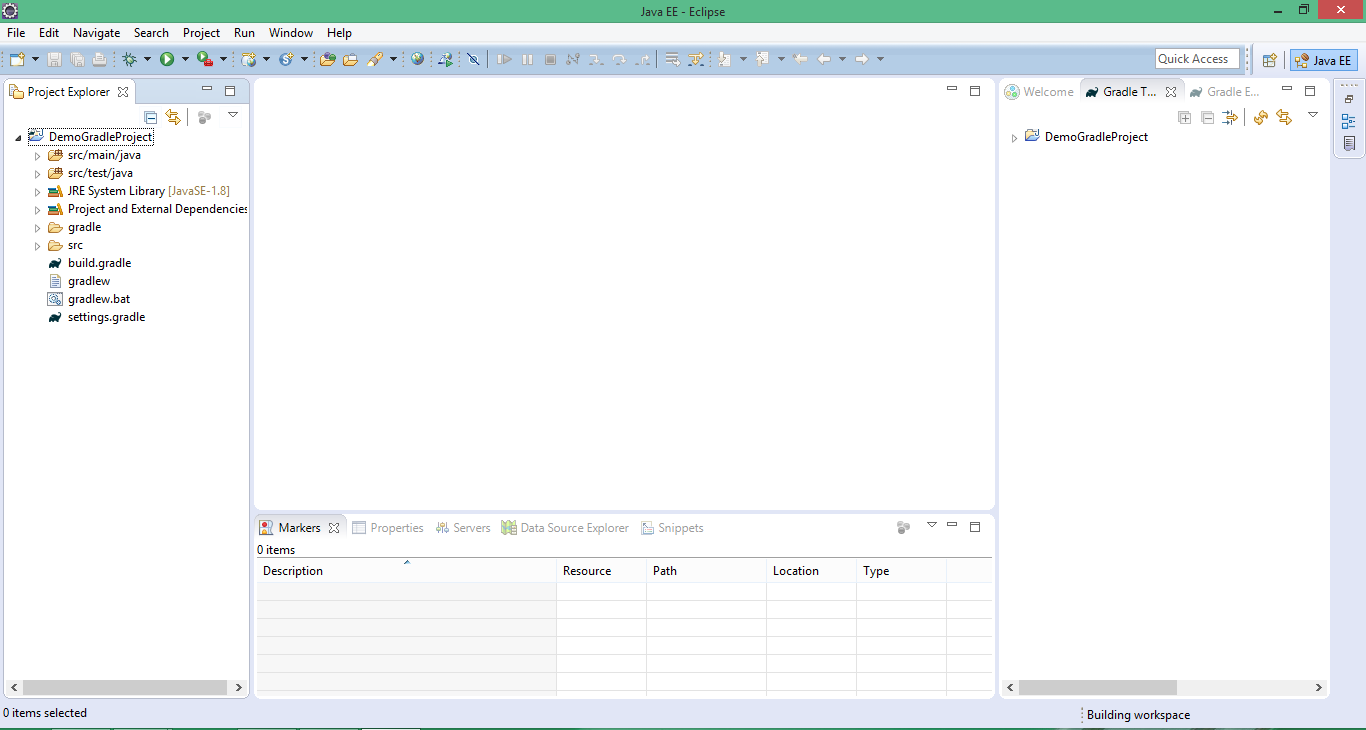Toggle Link with Editor in Project Explorer
The height and width of the screenshot is (730, 1366).
click(x=173, y=117)
